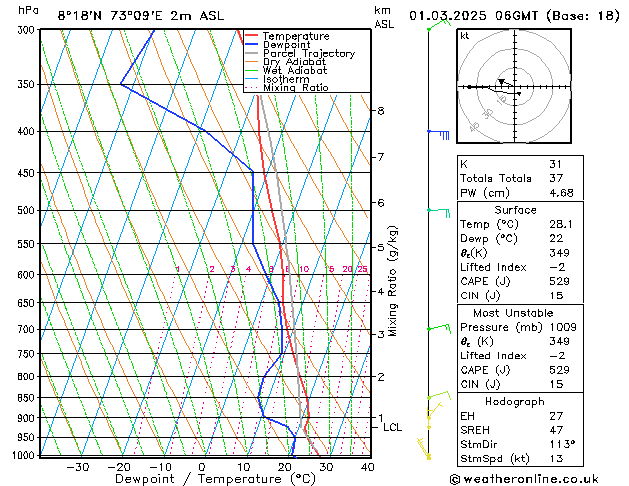Click the green wind barb at 300 hPa
629x486 pixels.
(439, 24)
